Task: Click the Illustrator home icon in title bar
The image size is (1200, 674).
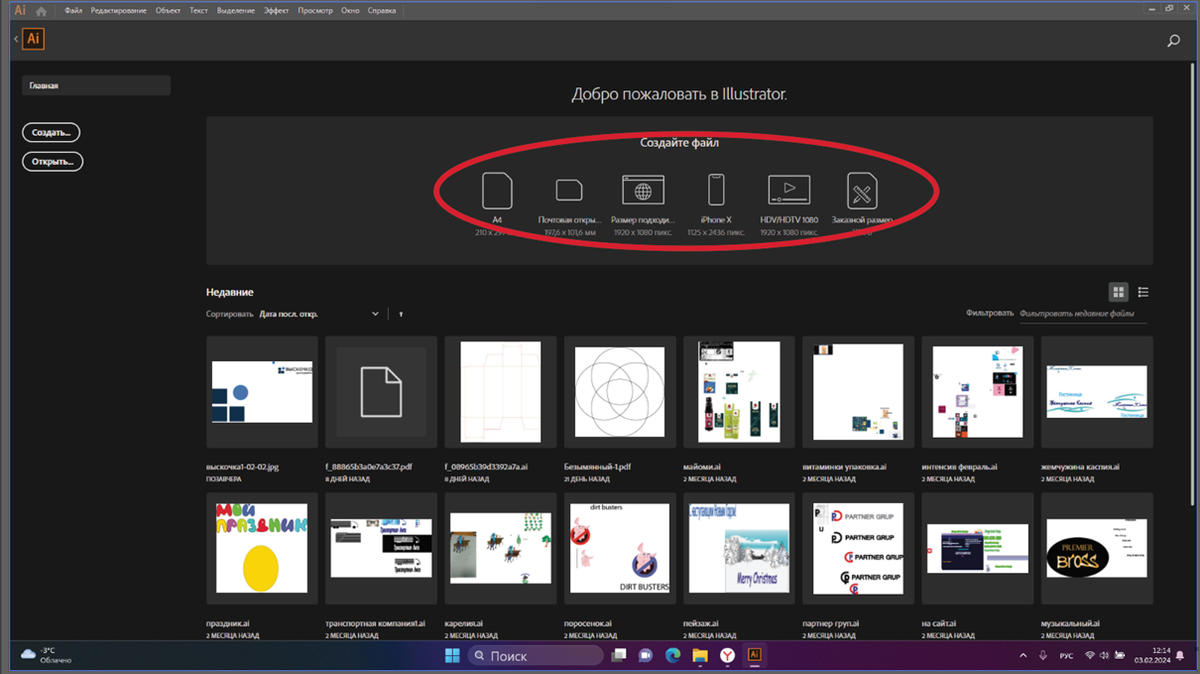Action: coord(41,10)
